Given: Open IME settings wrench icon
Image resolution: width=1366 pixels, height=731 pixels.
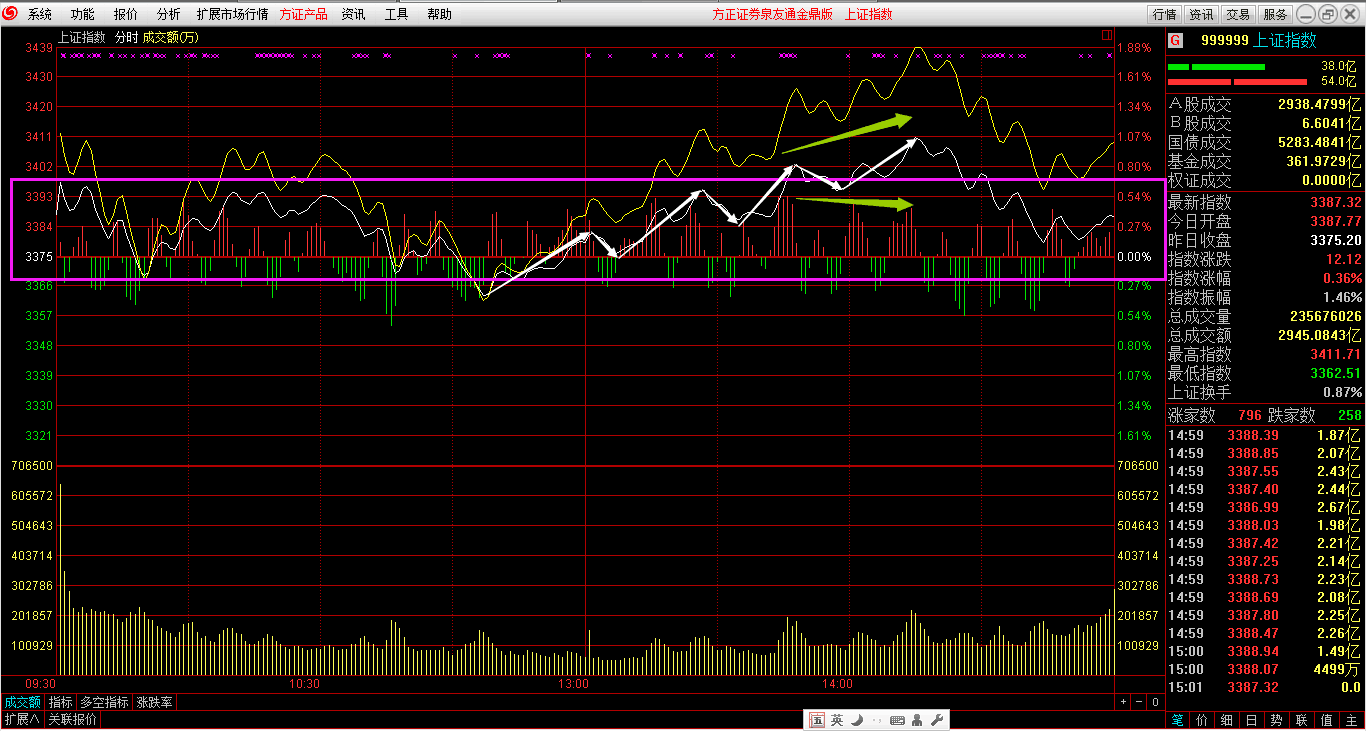Looking at the screenshot, I should (x=937, y=720).
